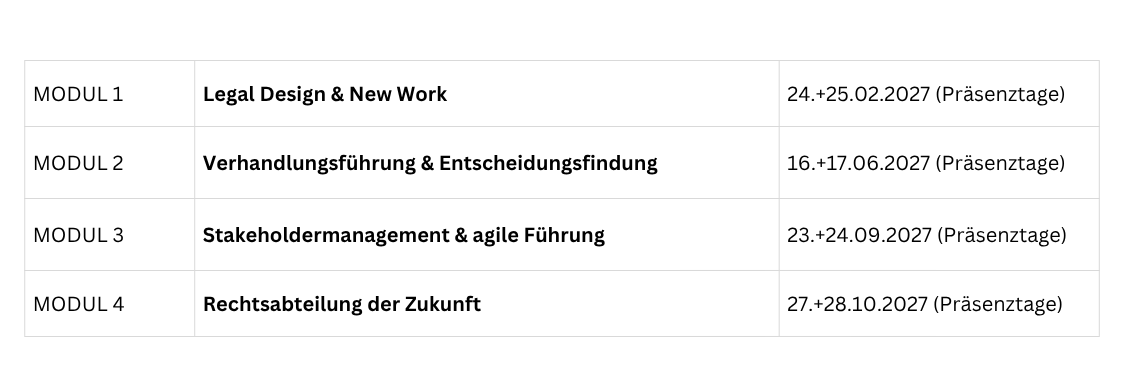Click the word Präsenztage in Modul 3 row

pos(1001,235)
